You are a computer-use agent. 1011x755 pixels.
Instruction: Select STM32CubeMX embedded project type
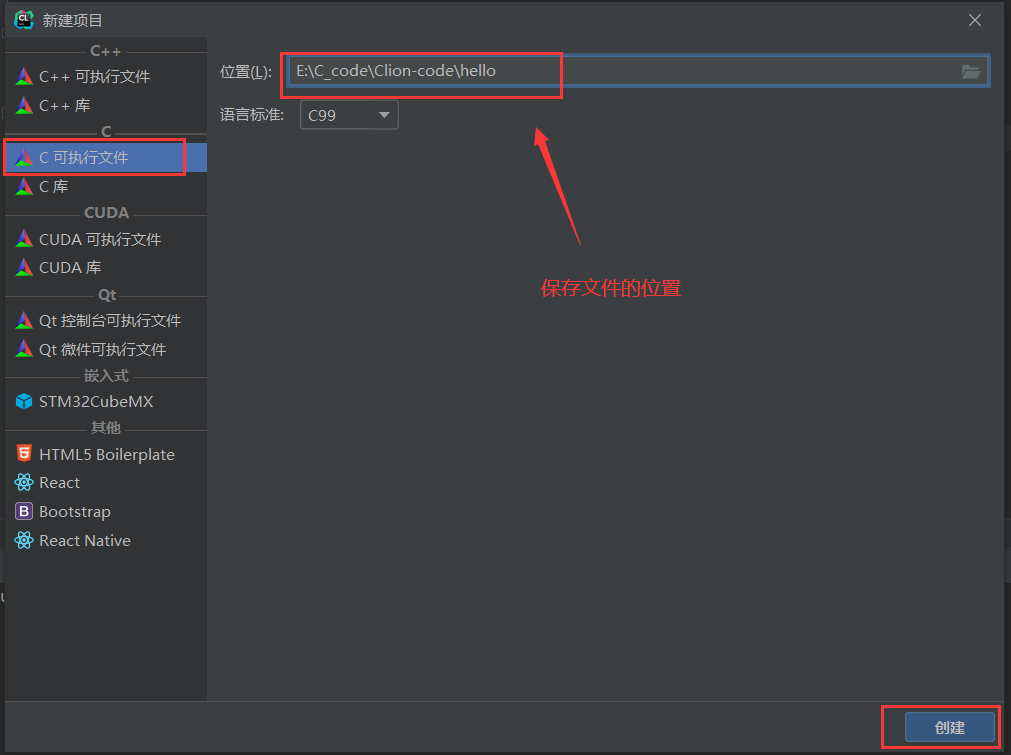[106, 401]
